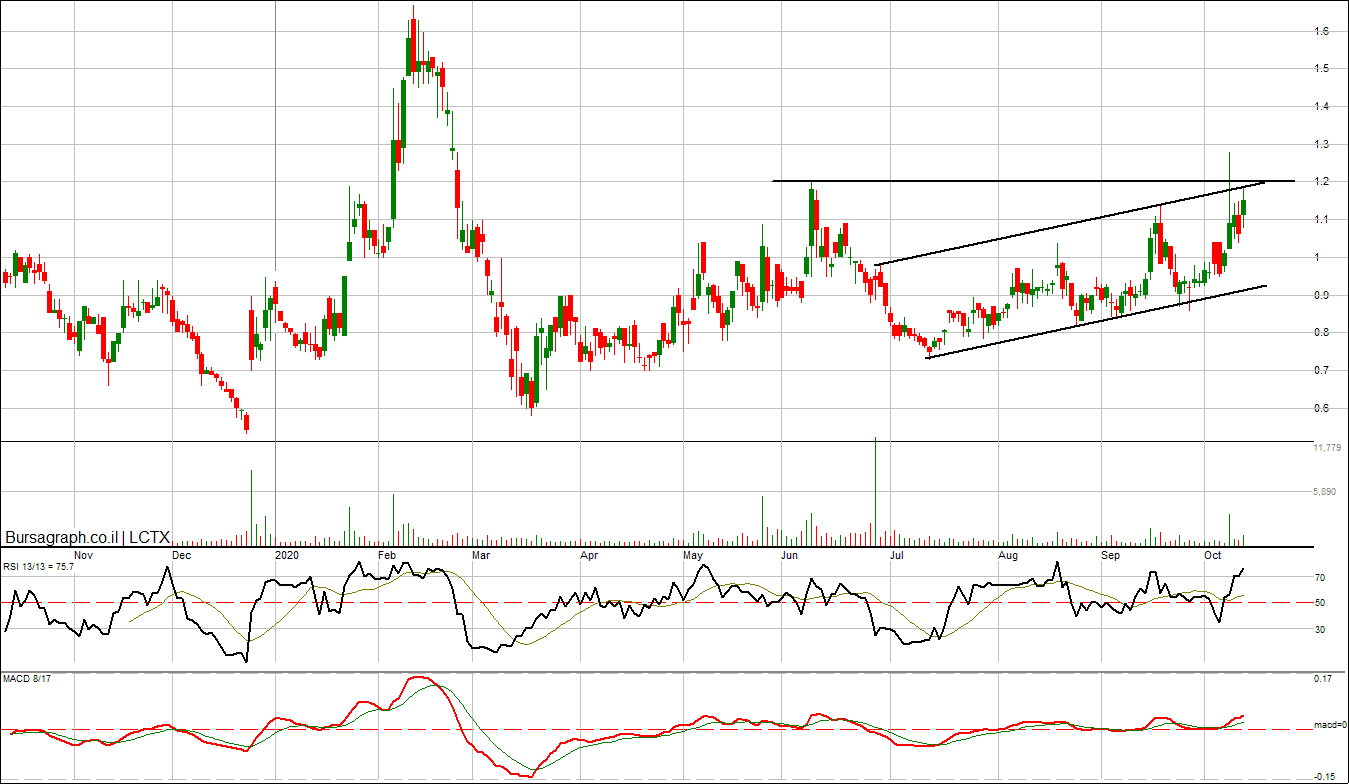Click the 1.4 price axis label
Viewport: 1349px width, 784px height.
1322,107
